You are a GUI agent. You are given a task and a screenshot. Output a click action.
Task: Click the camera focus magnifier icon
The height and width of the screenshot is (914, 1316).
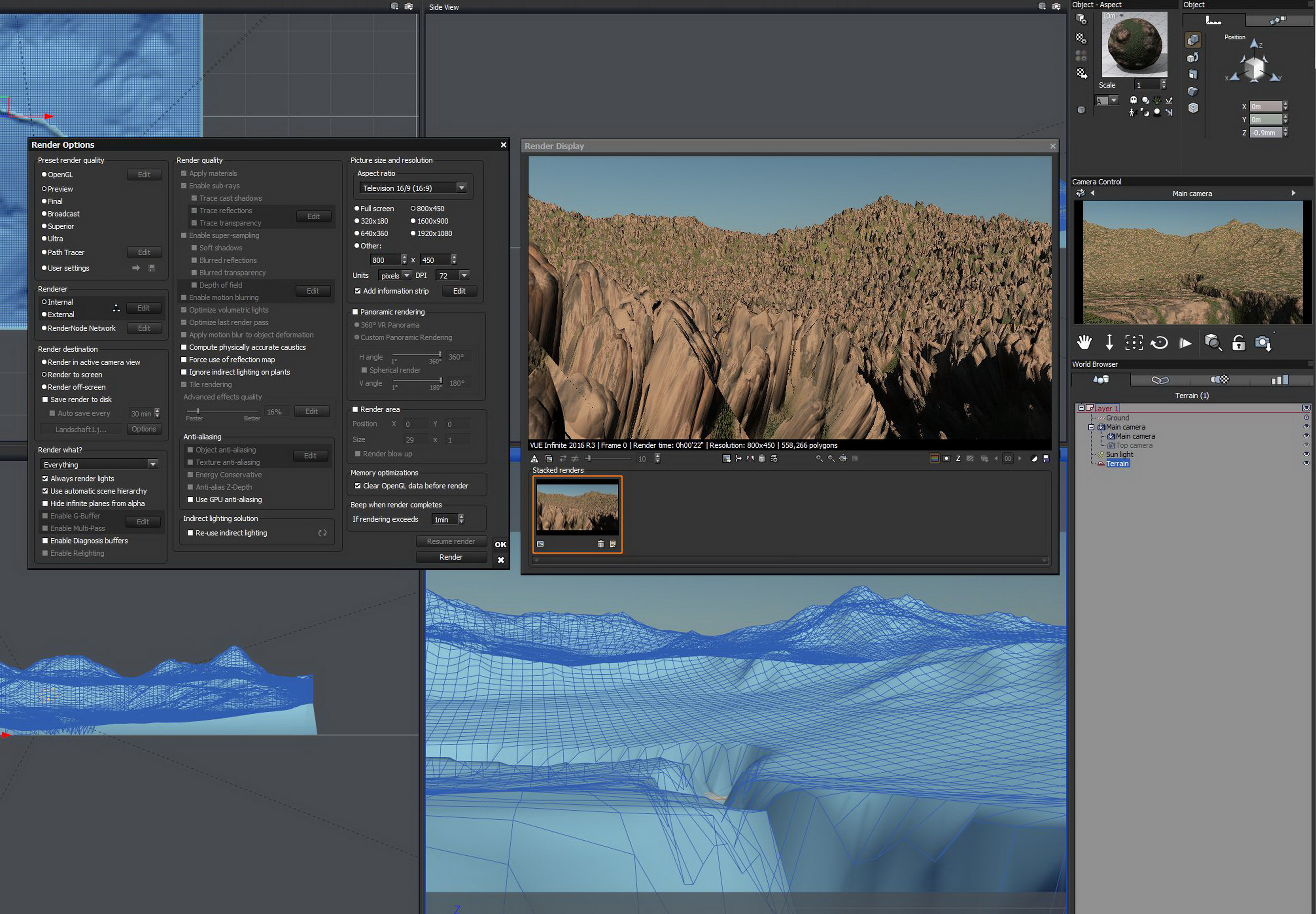[x=1213, y=343]
